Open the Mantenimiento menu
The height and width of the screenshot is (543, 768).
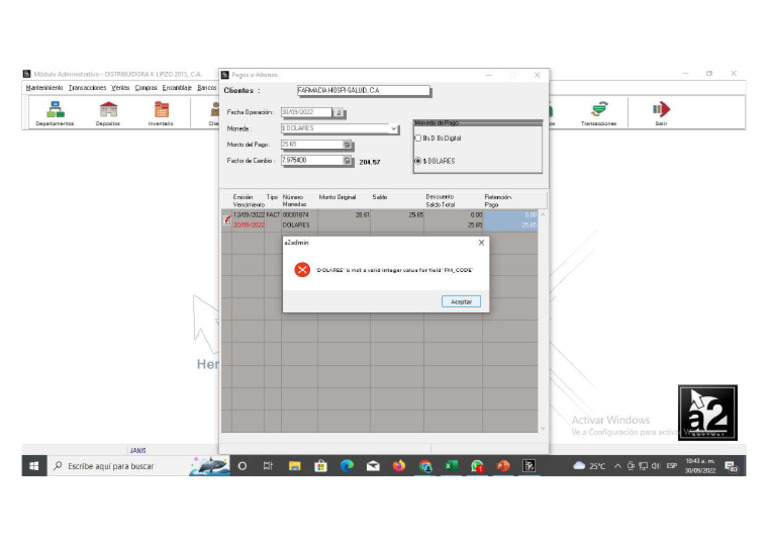click(x=44, y=88)
